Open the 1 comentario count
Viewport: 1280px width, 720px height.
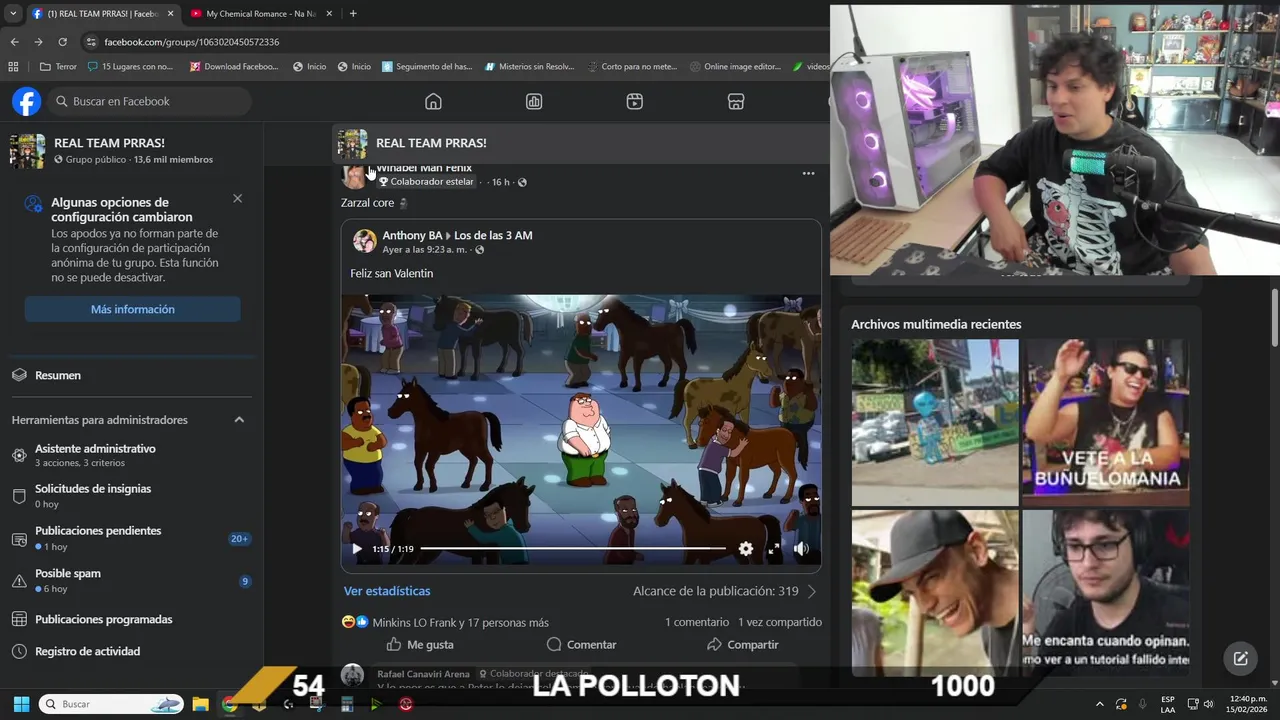pos(697,622)
